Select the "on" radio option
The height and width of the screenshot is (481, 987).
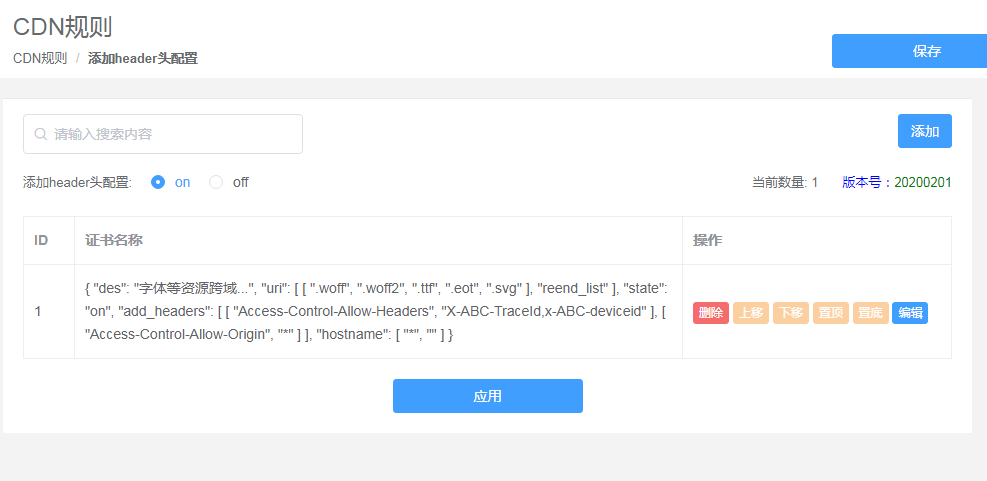click(x=158, y=183)
